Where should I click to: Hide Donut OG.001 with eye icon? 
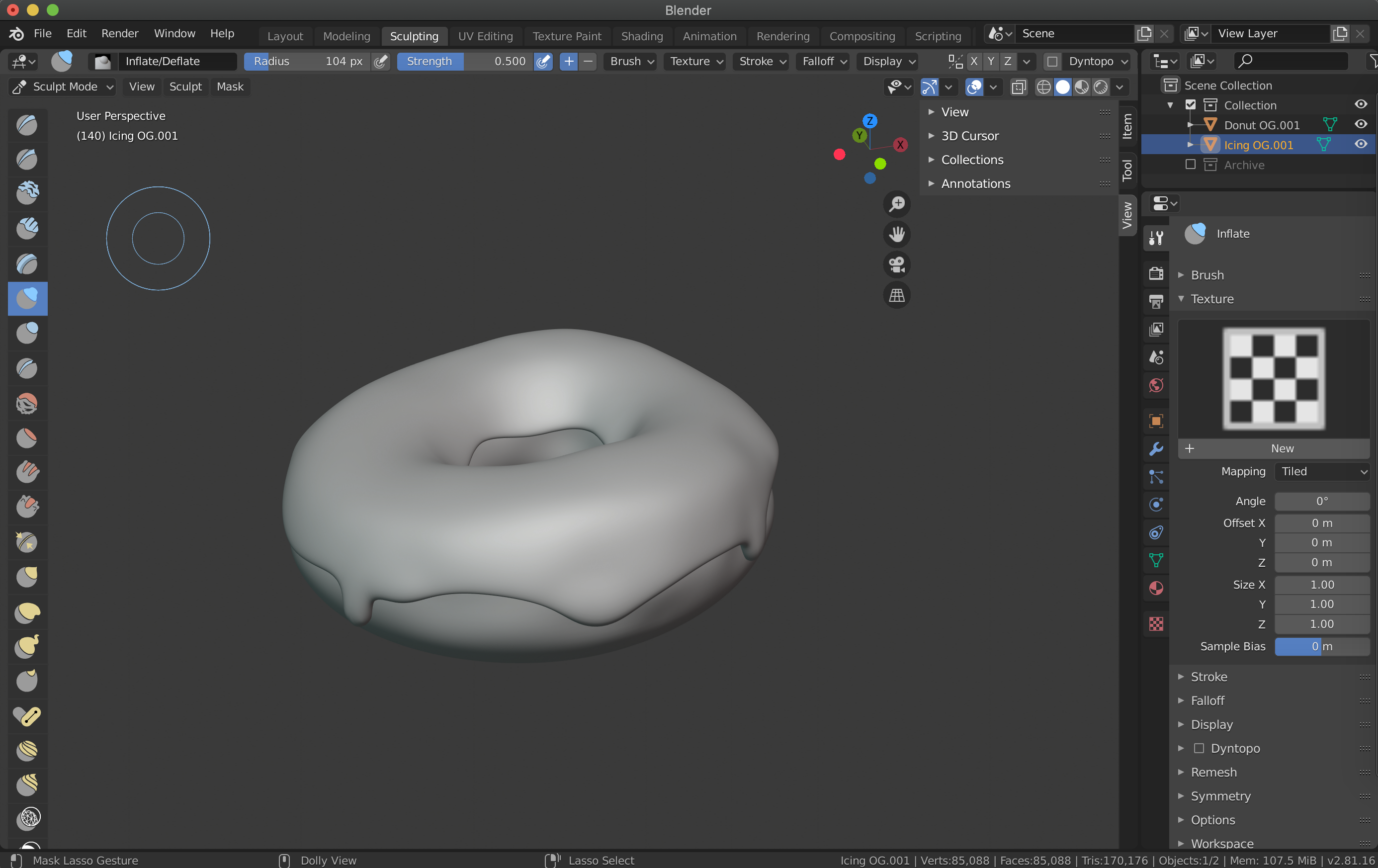pos(1360,125)
